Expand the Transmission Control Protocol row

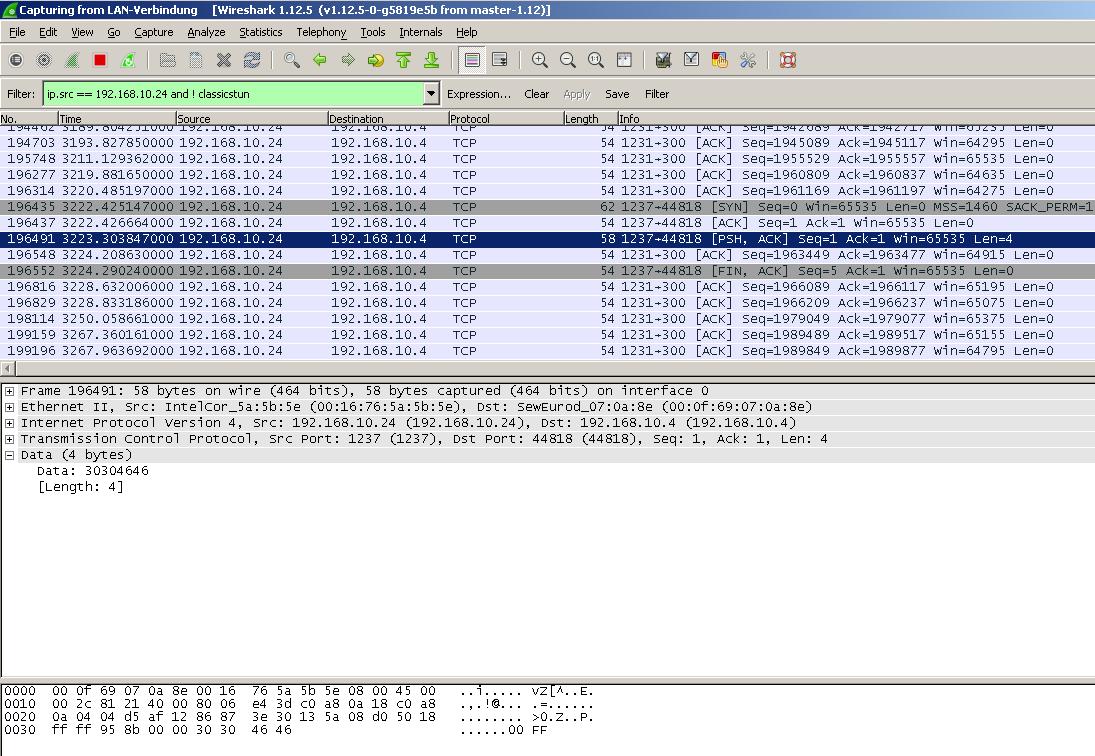pos(10,439)
